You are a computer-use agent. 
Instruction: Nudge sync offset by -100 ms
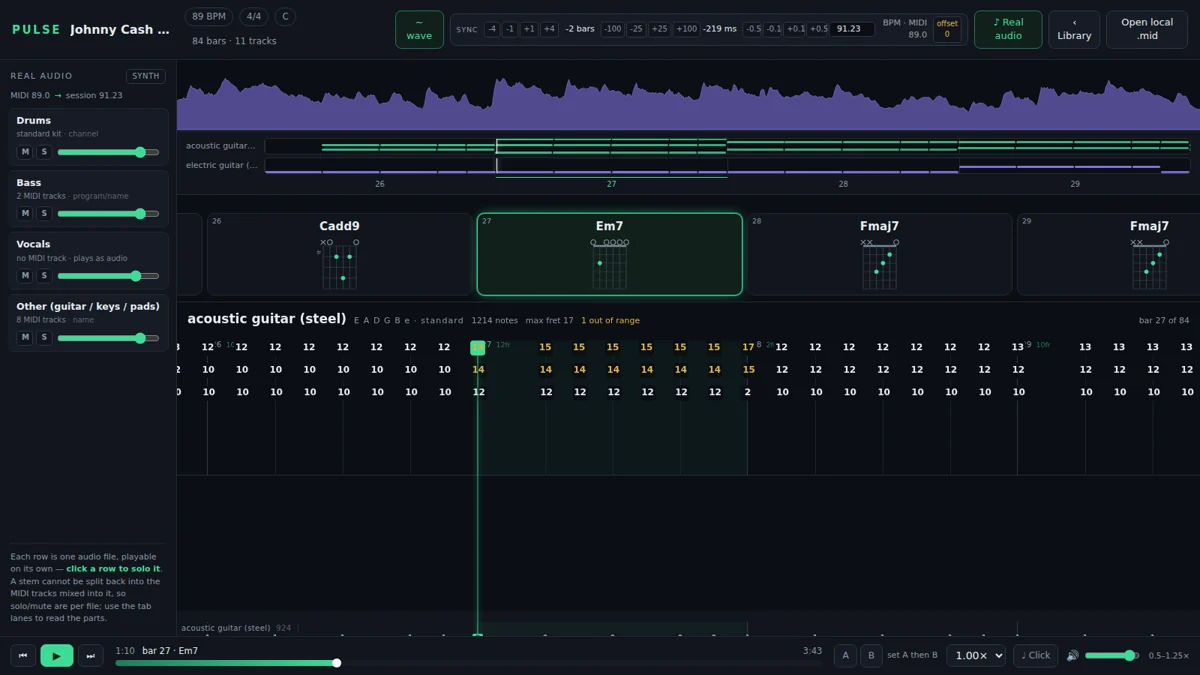pyautogui.click(x=612, y=29)
